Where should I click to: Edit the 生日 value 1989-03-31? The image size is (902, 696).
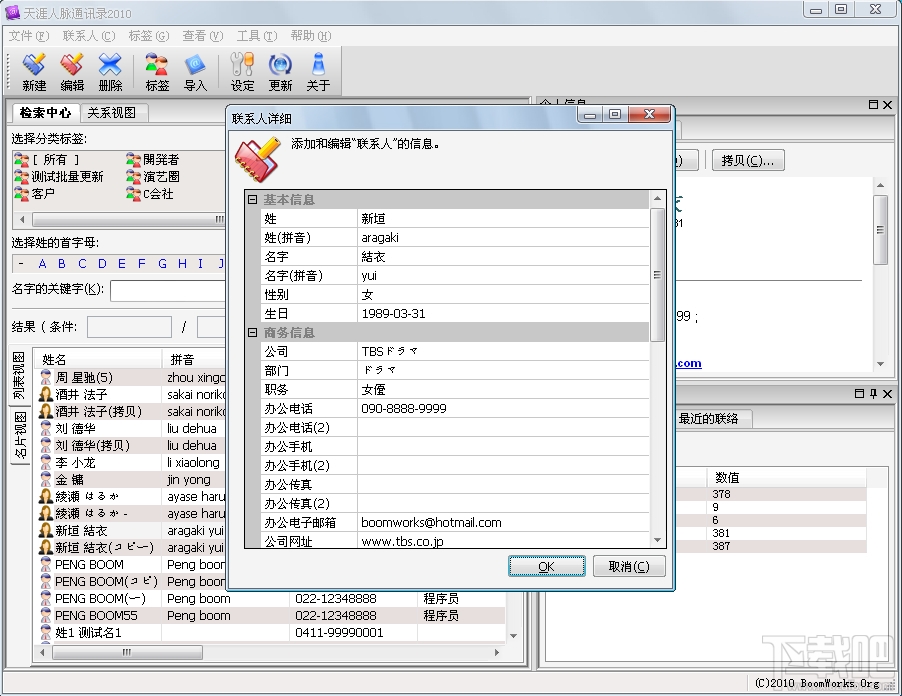(503, 313)
